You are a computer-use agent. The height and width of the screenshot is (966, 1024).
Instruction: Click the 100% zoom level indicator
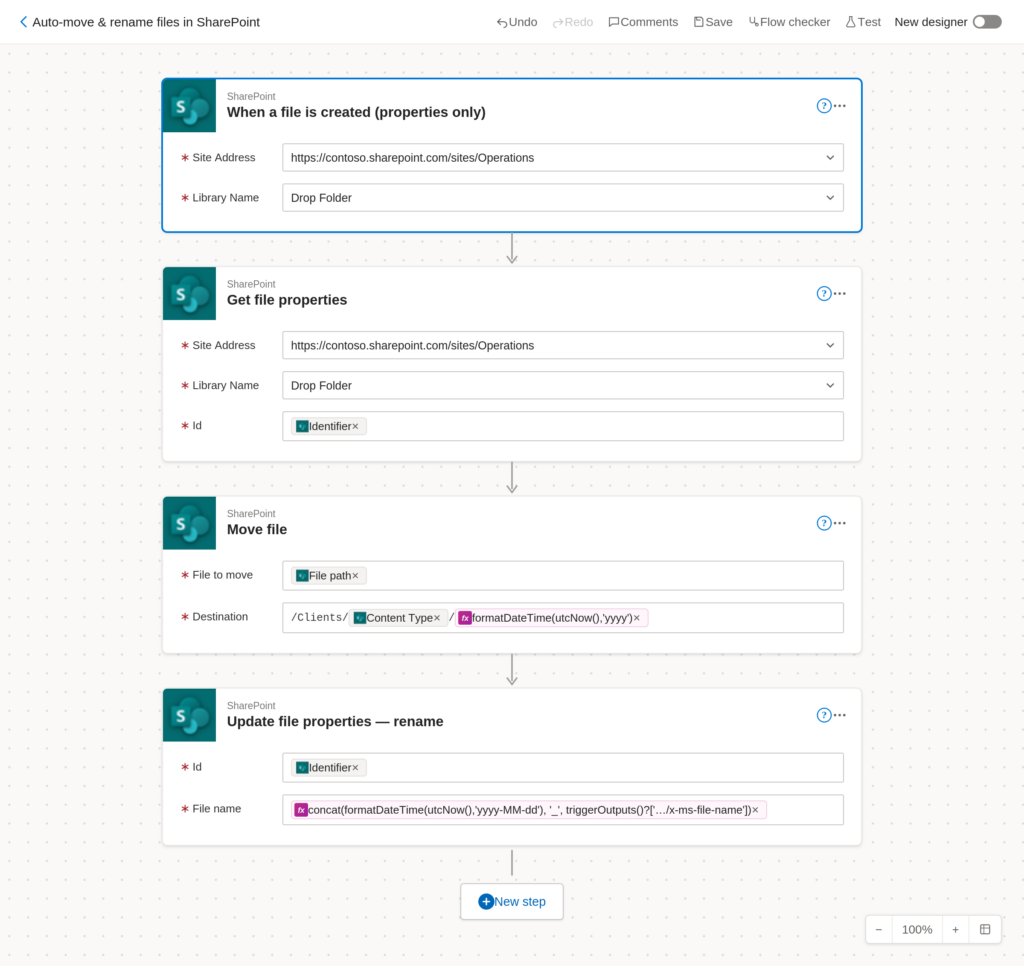917,929
